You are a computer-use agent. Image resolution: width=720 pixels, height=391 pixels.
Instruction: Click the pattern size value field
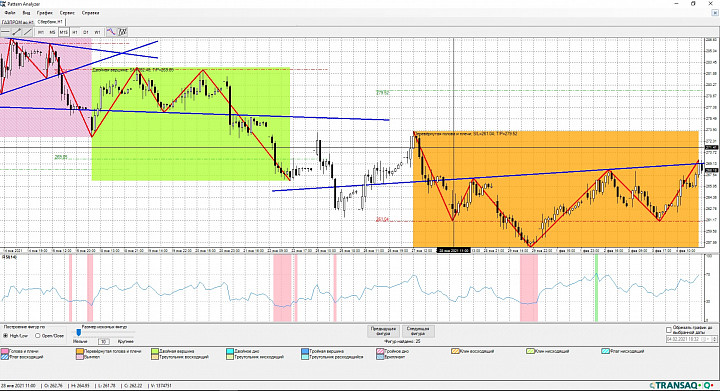[x=104, y=341]
